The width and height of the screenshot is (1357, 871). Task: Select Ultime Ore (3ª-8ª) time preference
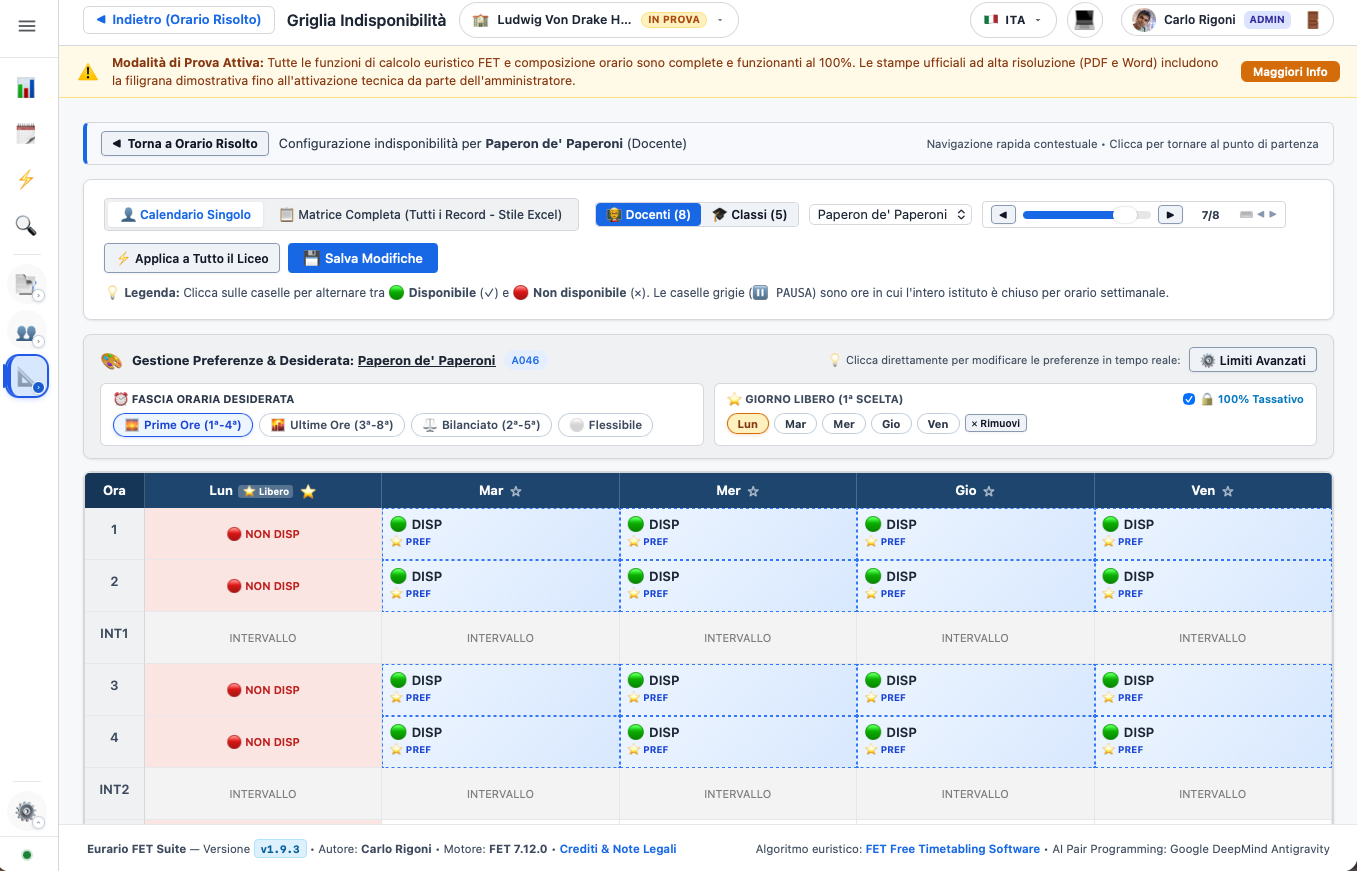(x=332, y=425)
